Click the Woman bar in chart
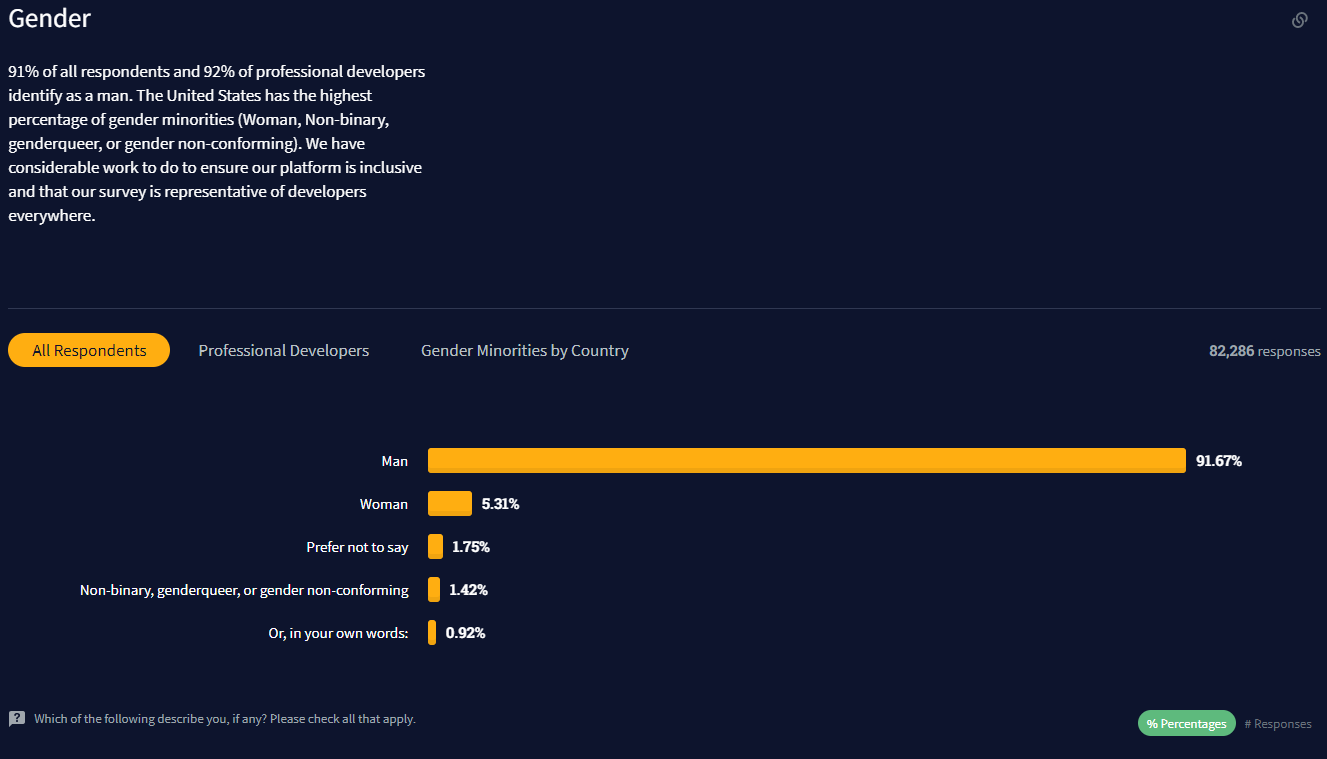 coord(450,503)
